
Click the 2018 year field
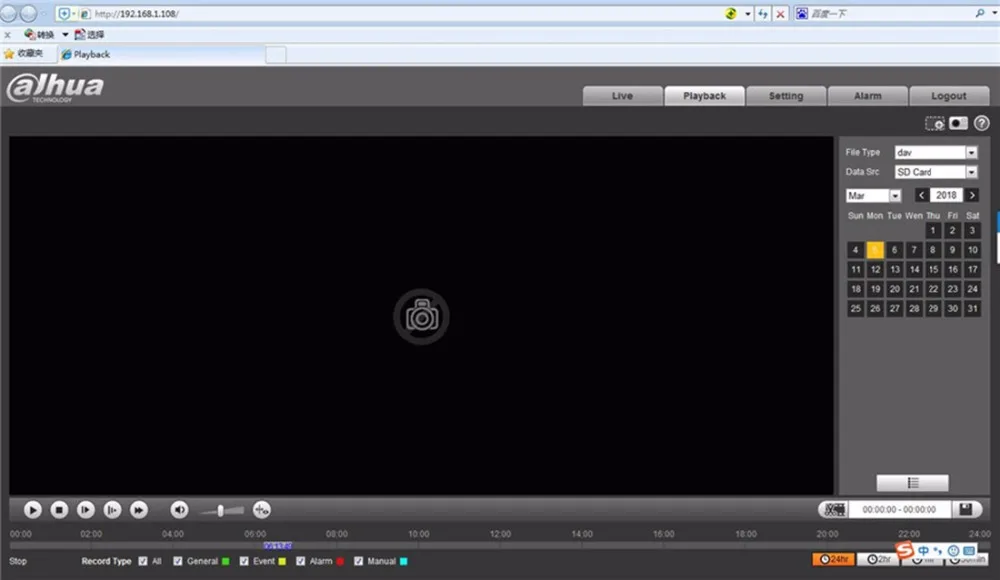946,195
